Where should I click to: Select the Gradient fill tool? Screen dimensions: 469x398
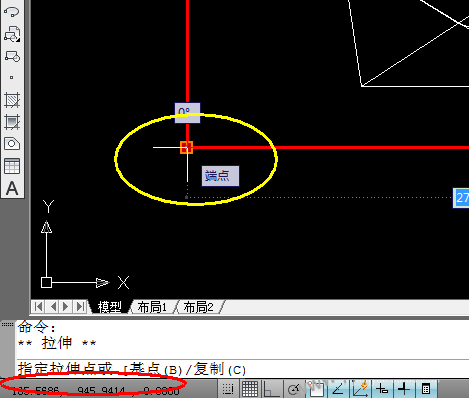[x=12, y=122]
